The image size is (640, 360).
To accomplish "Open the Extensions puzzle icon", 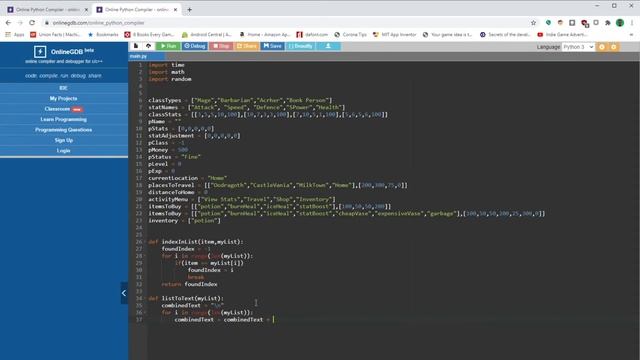I will tap(608, 23).
